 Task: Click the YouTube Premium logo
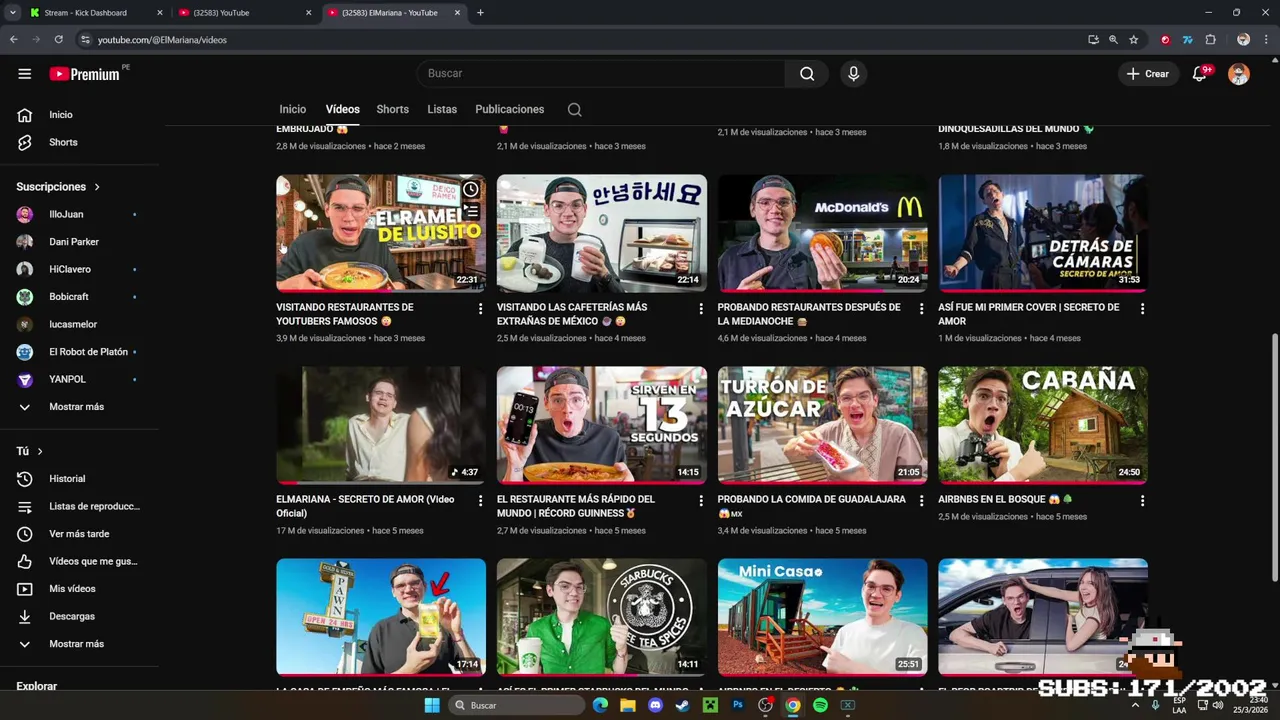pos(85,74)
